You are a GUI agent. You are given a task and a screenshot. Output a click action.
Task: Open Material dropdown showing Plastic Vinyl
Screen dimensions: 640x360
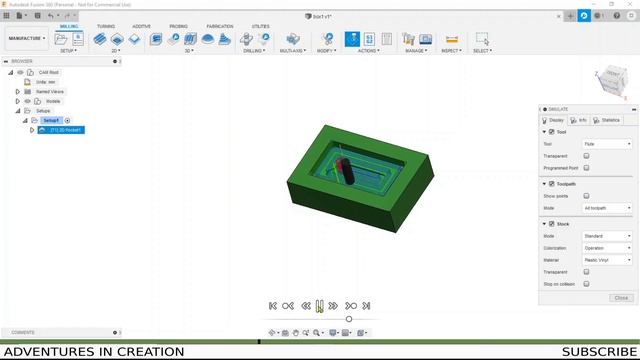click(x=607, y=260)
